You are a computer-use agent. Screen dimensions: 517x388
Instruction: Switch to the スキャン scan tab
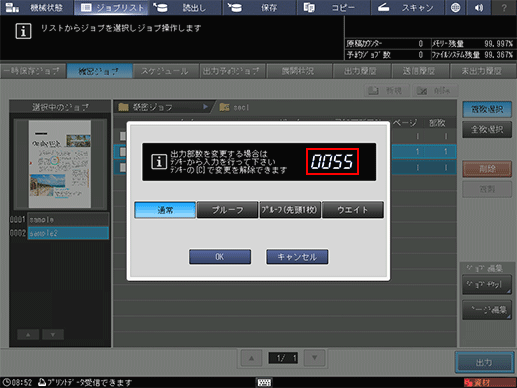(407, 7)
